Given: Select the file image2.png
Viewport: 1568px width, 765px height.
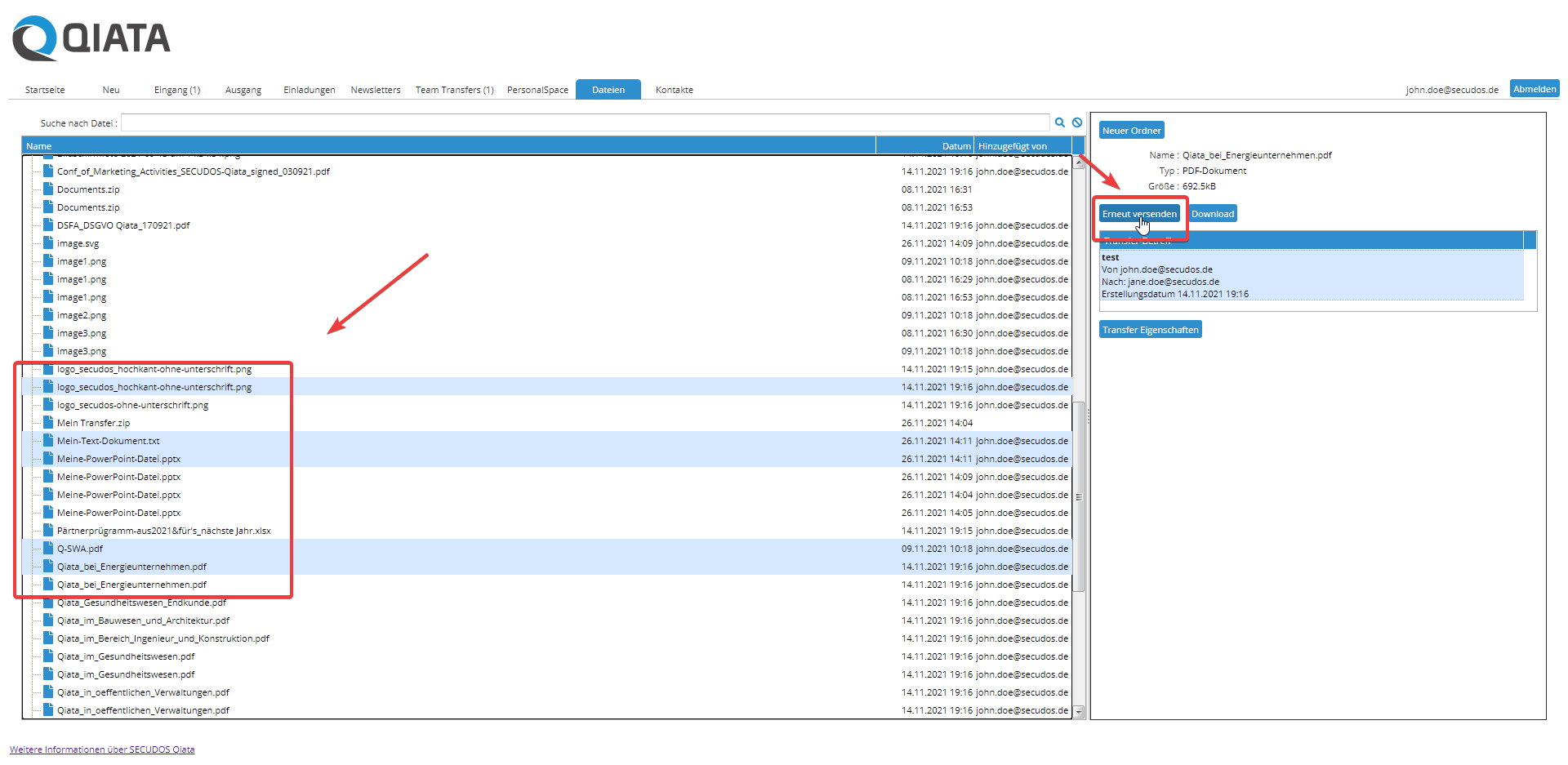Looking at the screenshot, I should point(82,315).
